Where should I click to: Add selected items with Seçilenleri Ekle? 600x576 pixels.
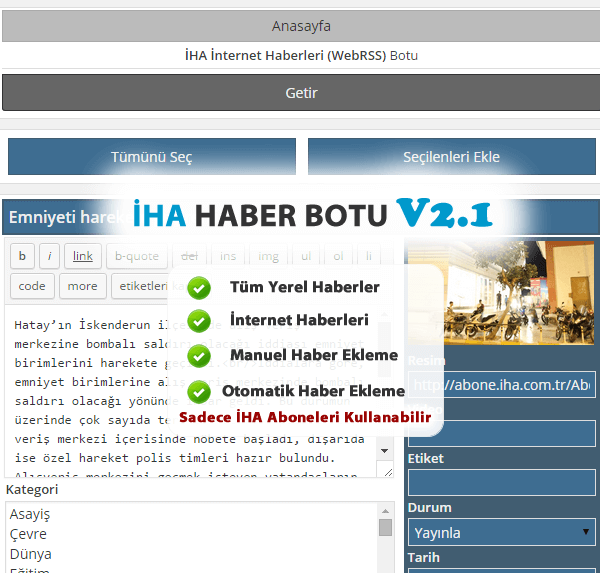[452, 157]
